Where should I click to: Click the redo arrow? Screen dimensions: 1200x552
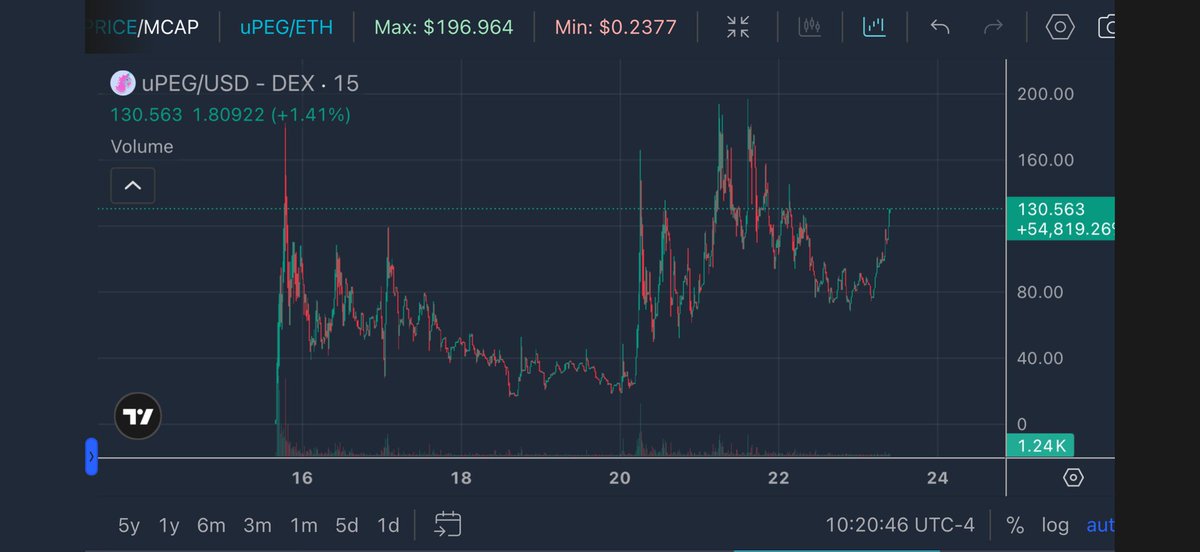tap(993, 27)
